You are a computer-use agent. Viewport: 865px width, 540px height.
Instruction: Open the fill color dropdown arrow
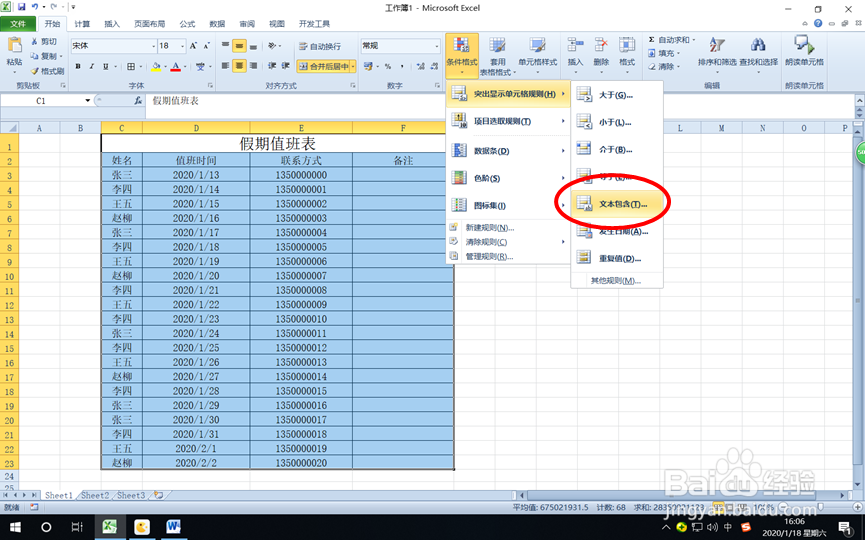click(165, 67)
